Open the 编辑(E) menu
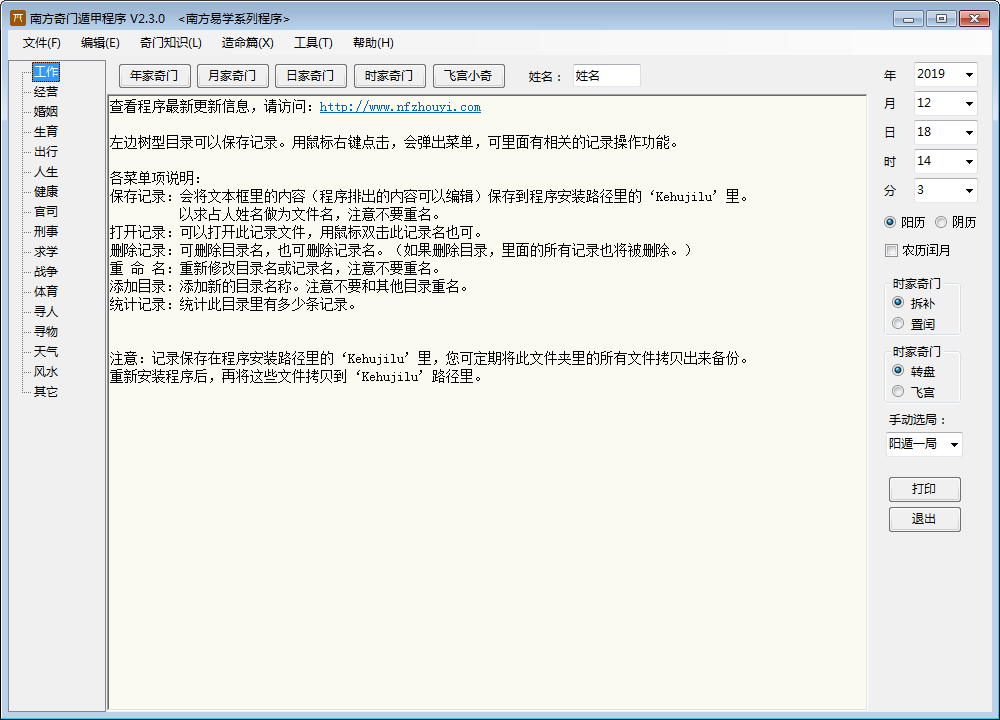This screenshot has width=1000, height=720. click(100, 43)
